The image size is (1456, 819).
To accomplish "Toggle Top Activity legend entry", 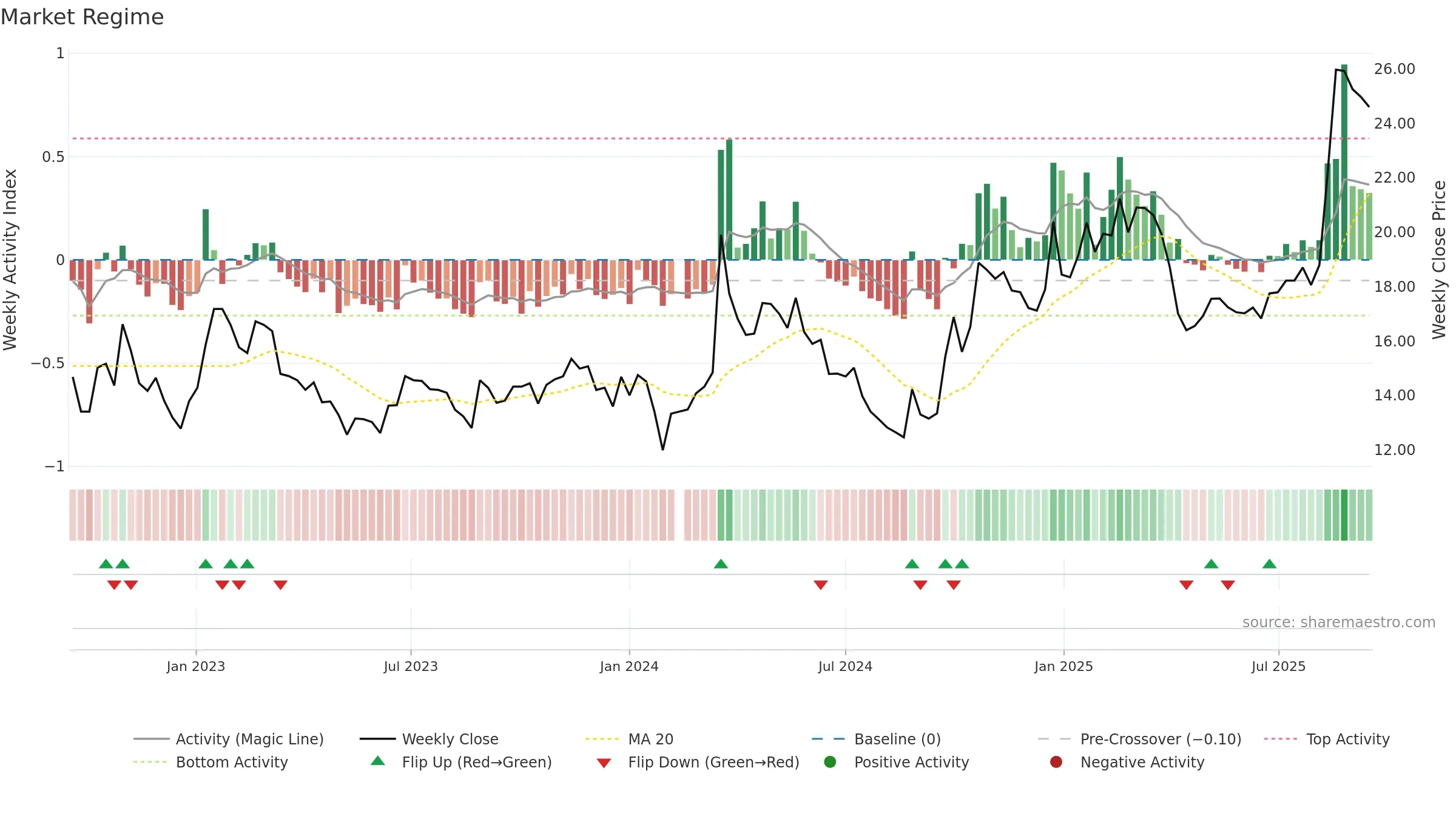I will pyautogui.click(x=1327, y=739).
